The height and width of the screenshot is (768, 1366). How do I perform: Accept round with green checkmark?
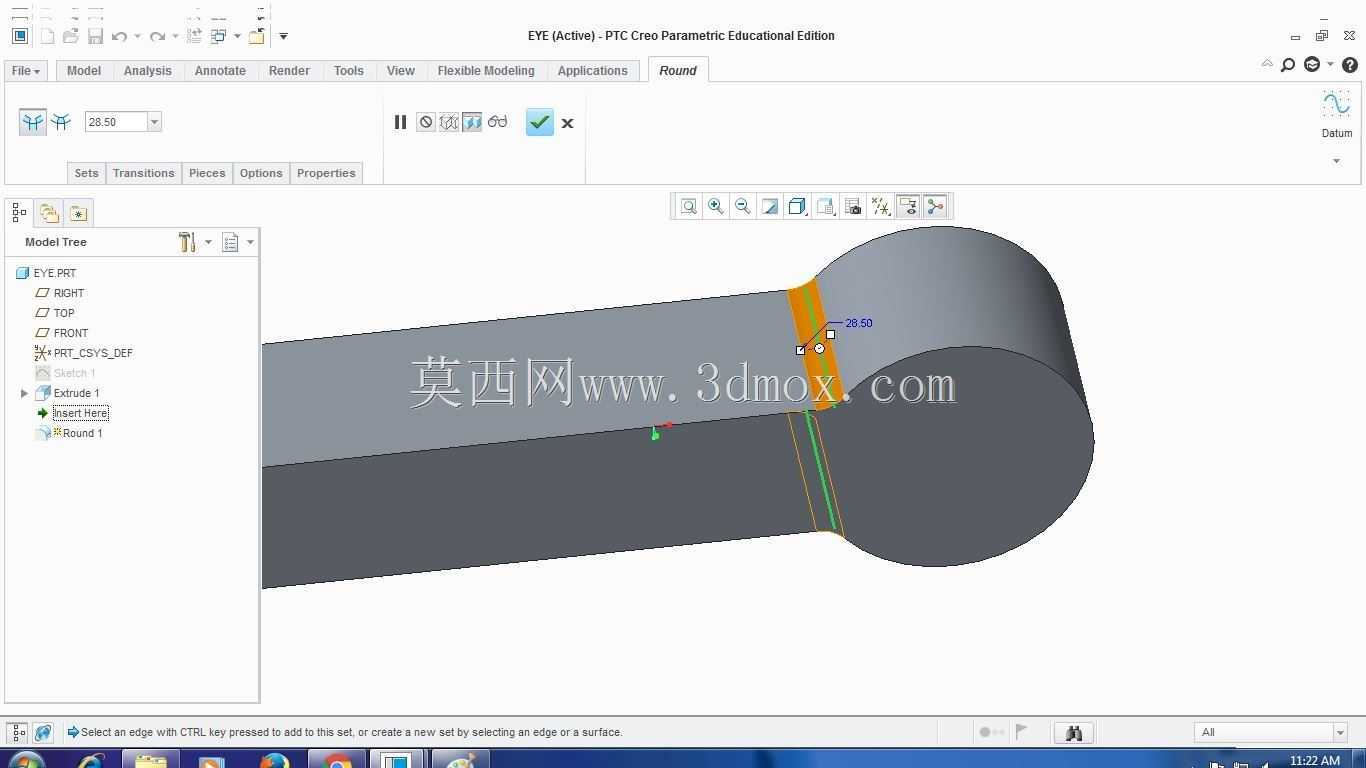coord(540,122)
